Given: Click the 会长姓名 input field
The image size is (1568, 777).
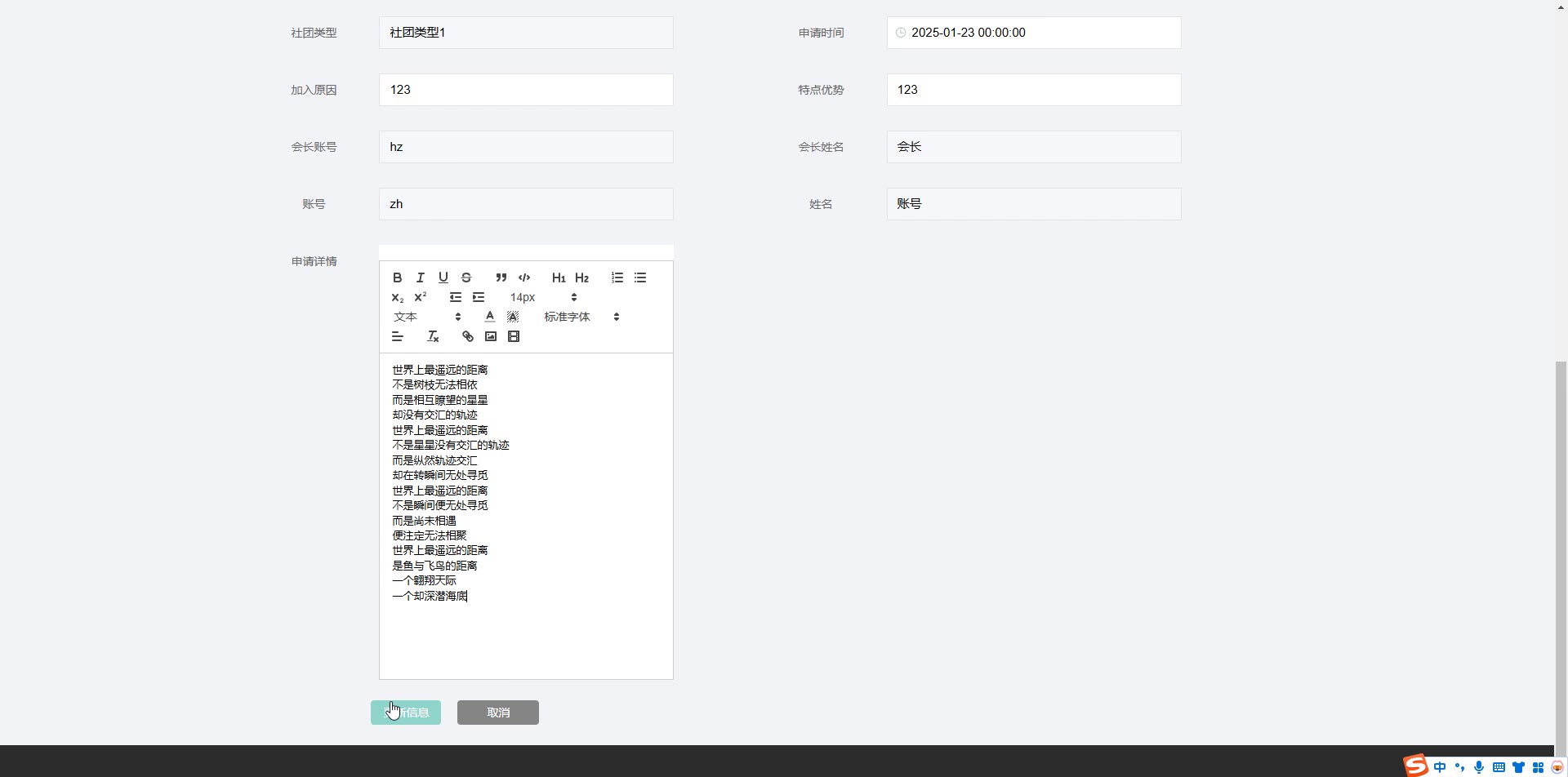Looking at the screenshot, I should pyautogui.click(x=1034, y=147).
